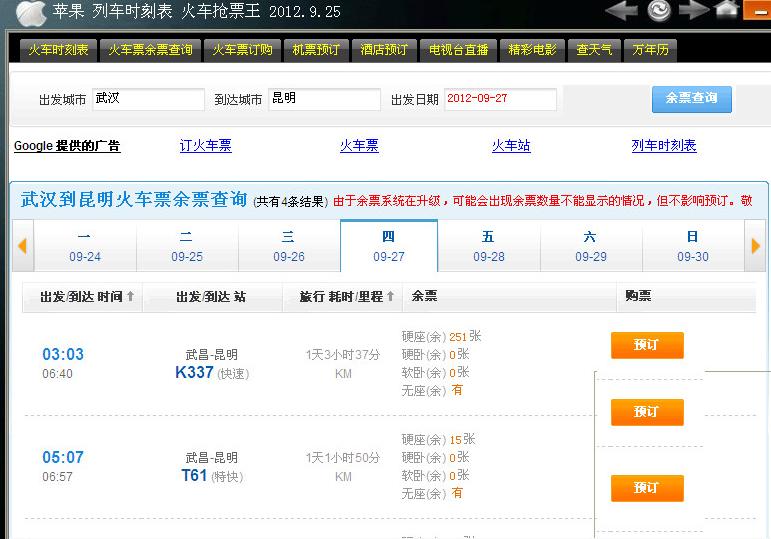This screenshot has height=539, width=771.
Task: Click 预订 button for train K337
Action: pyautogui.click(x=647, y=345)
